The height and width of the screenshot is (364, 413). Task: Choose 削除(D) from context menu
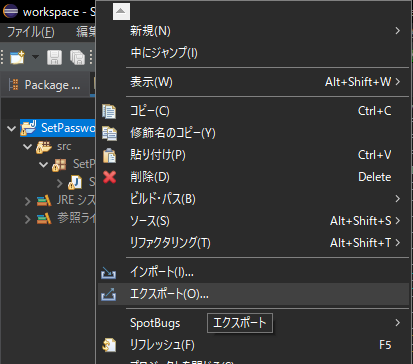pyautogui.click(x=254, y=177)
